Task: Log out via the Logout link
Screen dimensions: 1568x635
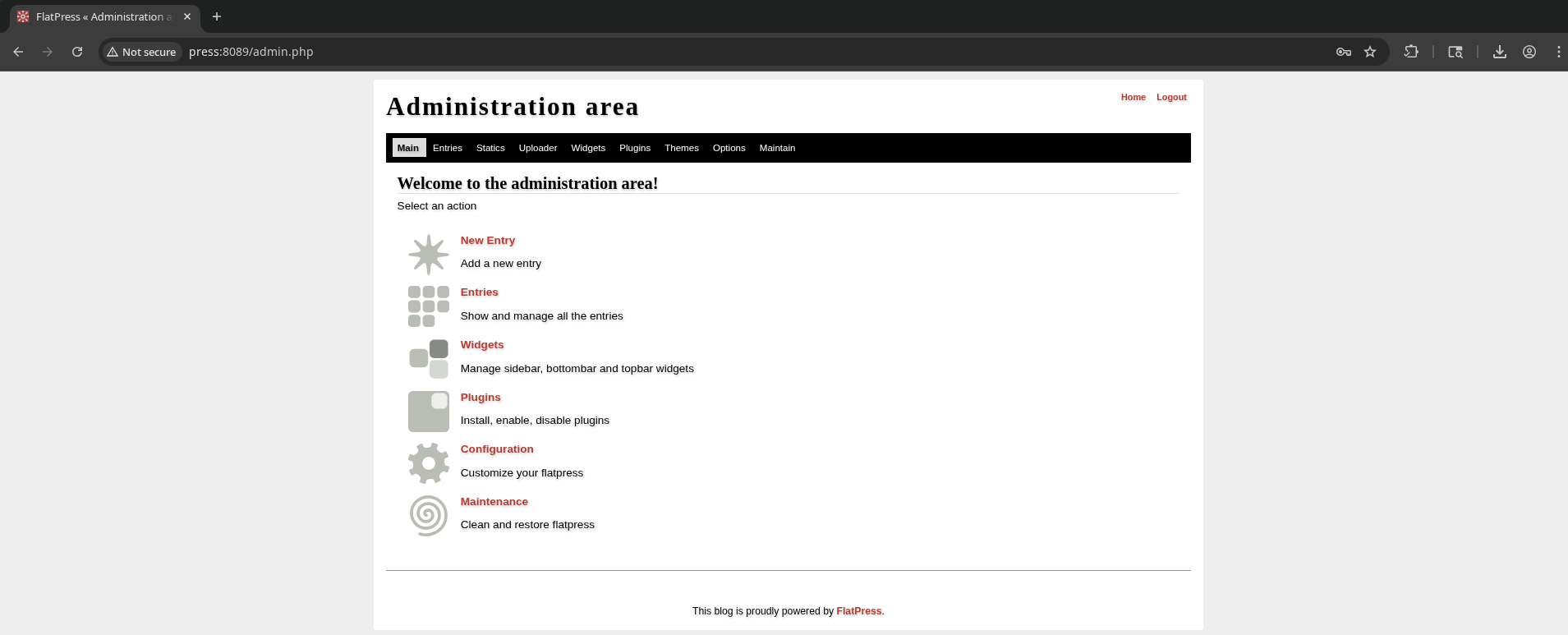Action: click(1171, 97)
